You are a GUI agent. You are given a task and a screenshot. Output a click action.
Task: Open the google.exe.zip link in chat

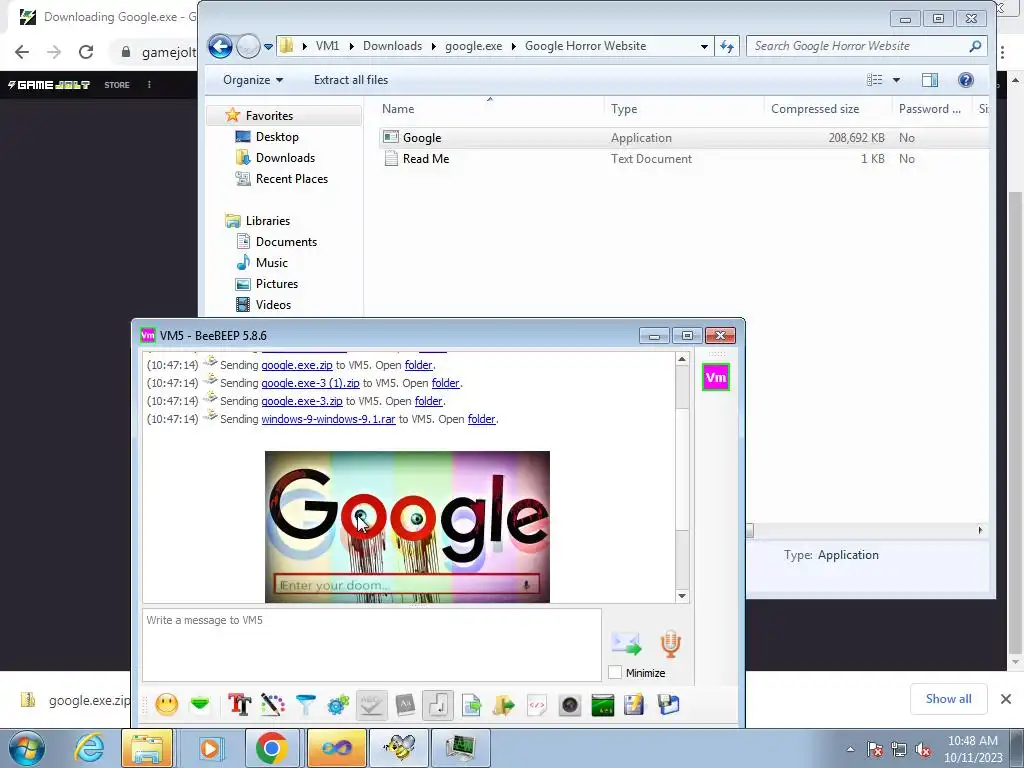tap(296, 365)
